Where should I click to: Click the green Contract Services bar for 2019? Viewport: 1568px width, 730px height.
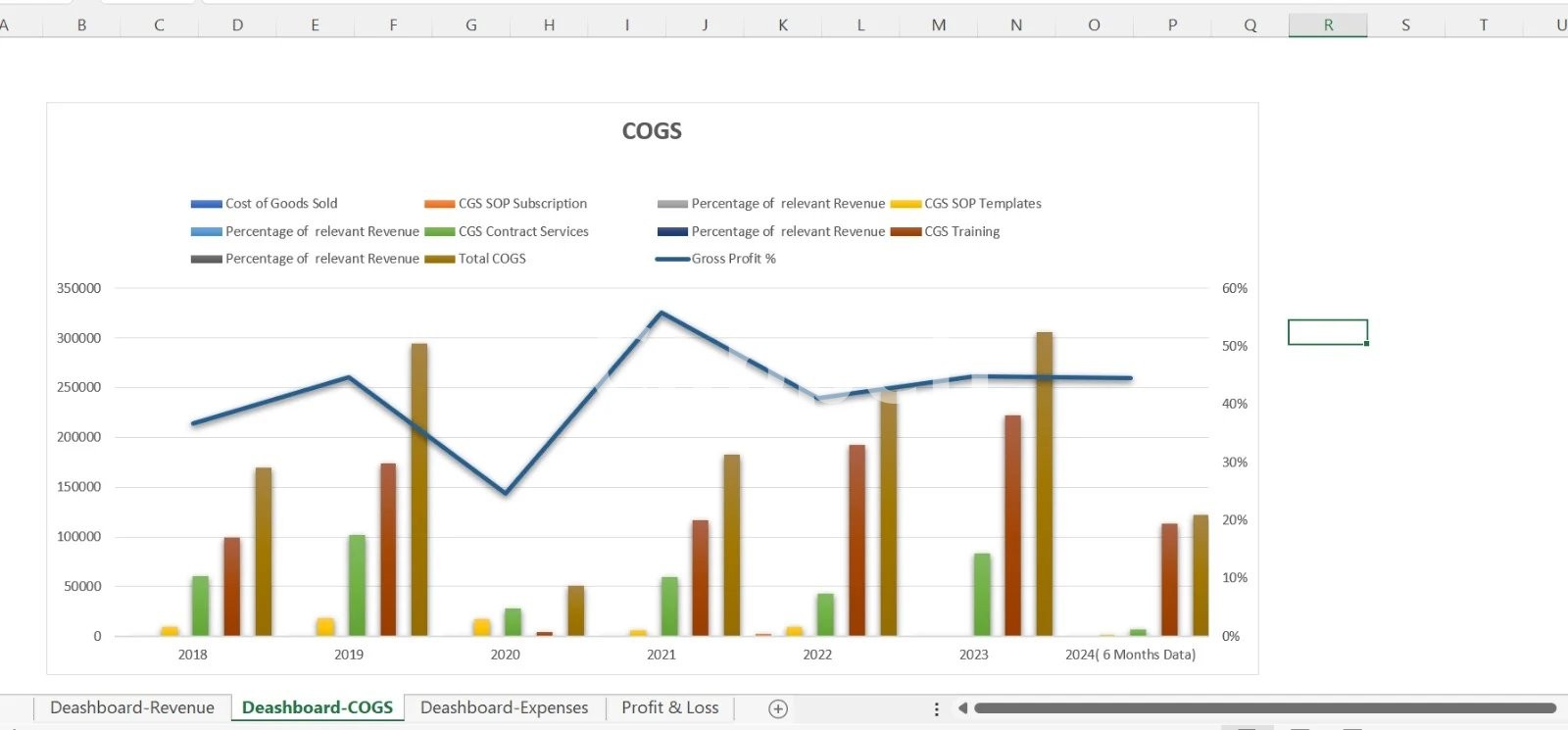(x=357, y=585)
